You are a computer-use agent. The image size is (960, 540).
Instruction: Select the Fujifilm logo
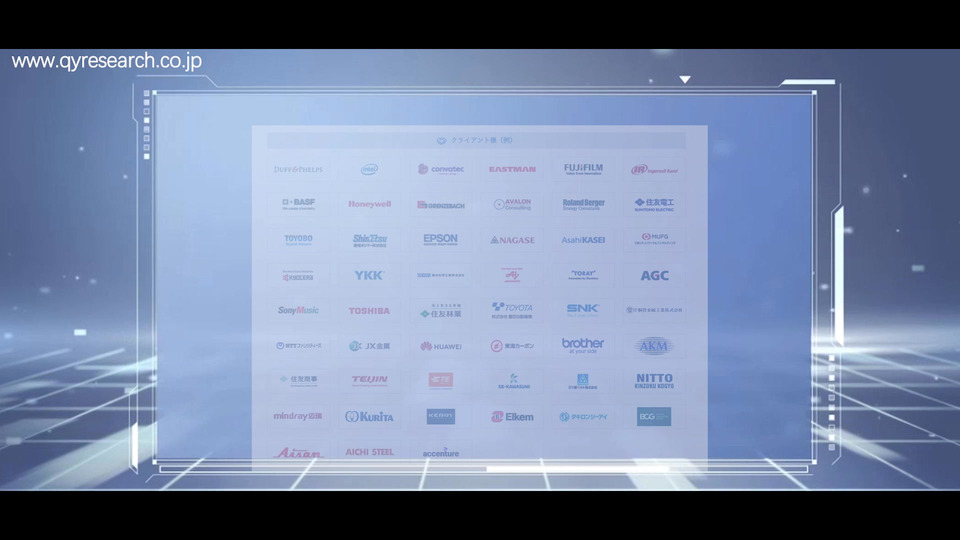[583, 168]
